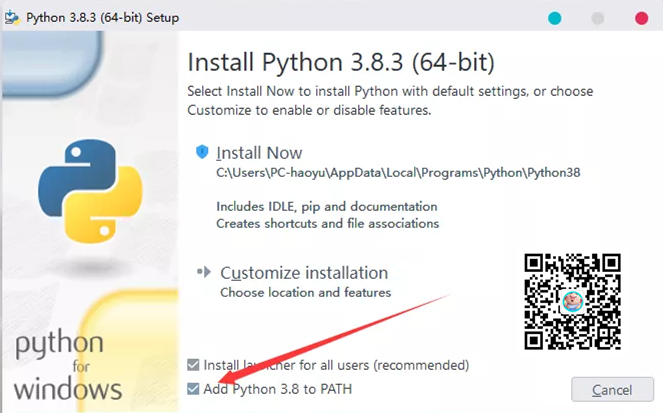Click the Python logo in sidebar

pyautogui.click(x=90, y=191)
